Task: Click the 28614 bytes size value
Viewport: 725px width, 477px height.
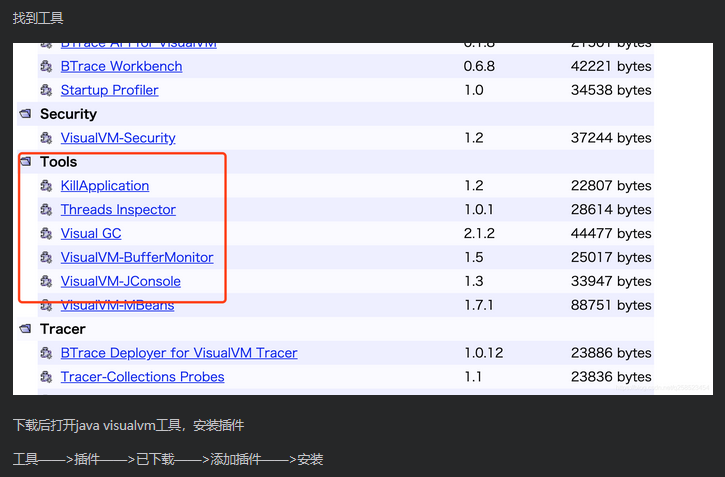Action: click(x=611, y=209)
